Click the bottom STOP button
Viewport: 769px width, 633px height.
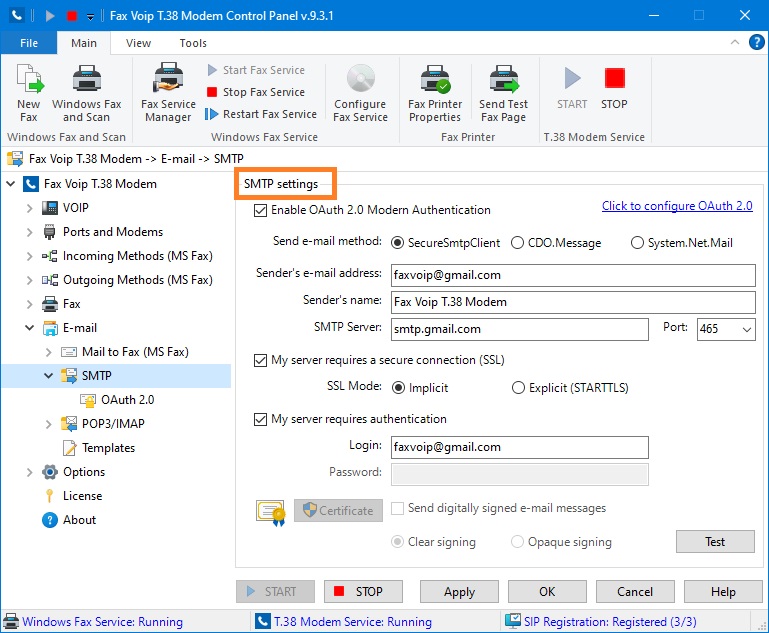(x=363, y=591)
